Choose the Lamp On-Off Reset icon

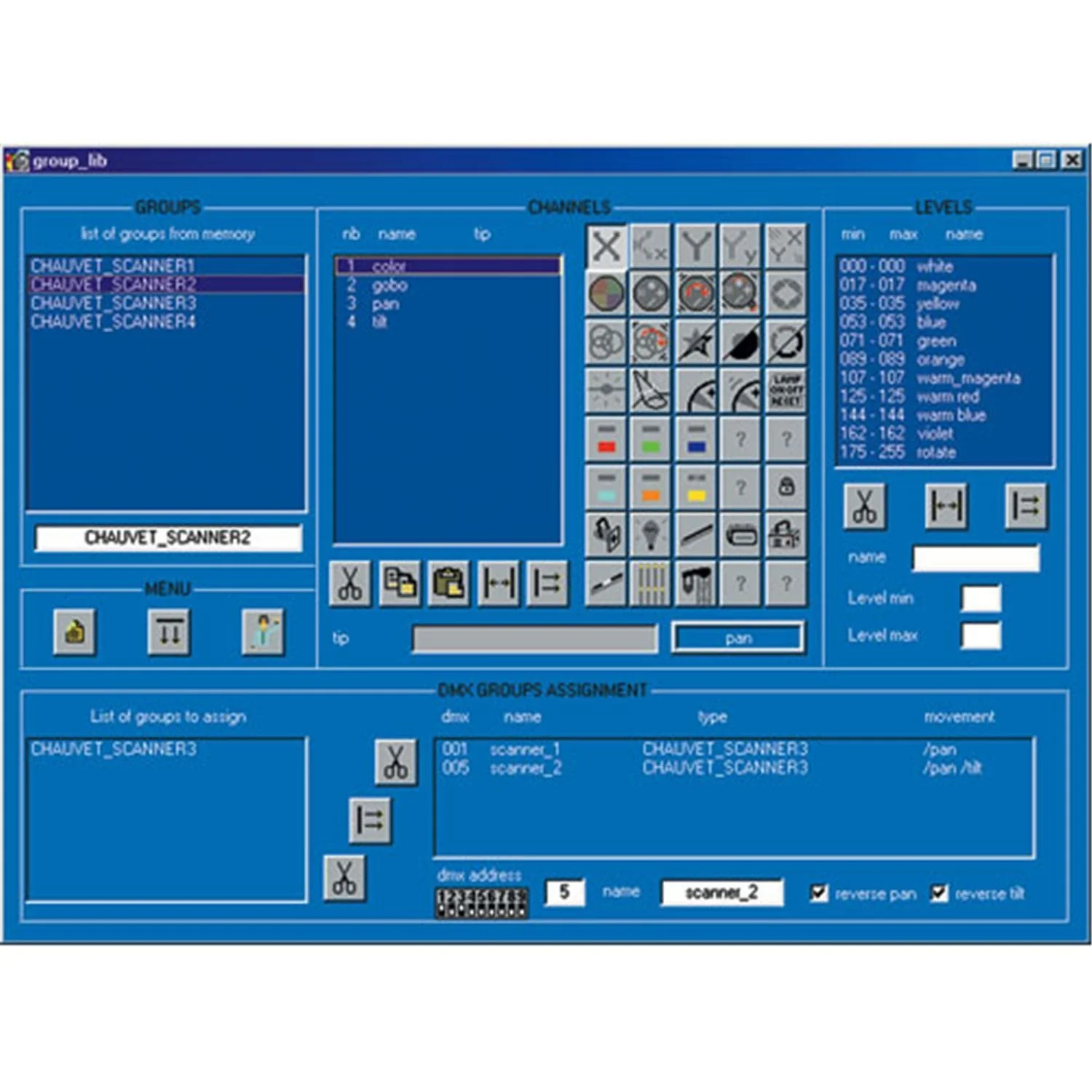tap(786, 390)
